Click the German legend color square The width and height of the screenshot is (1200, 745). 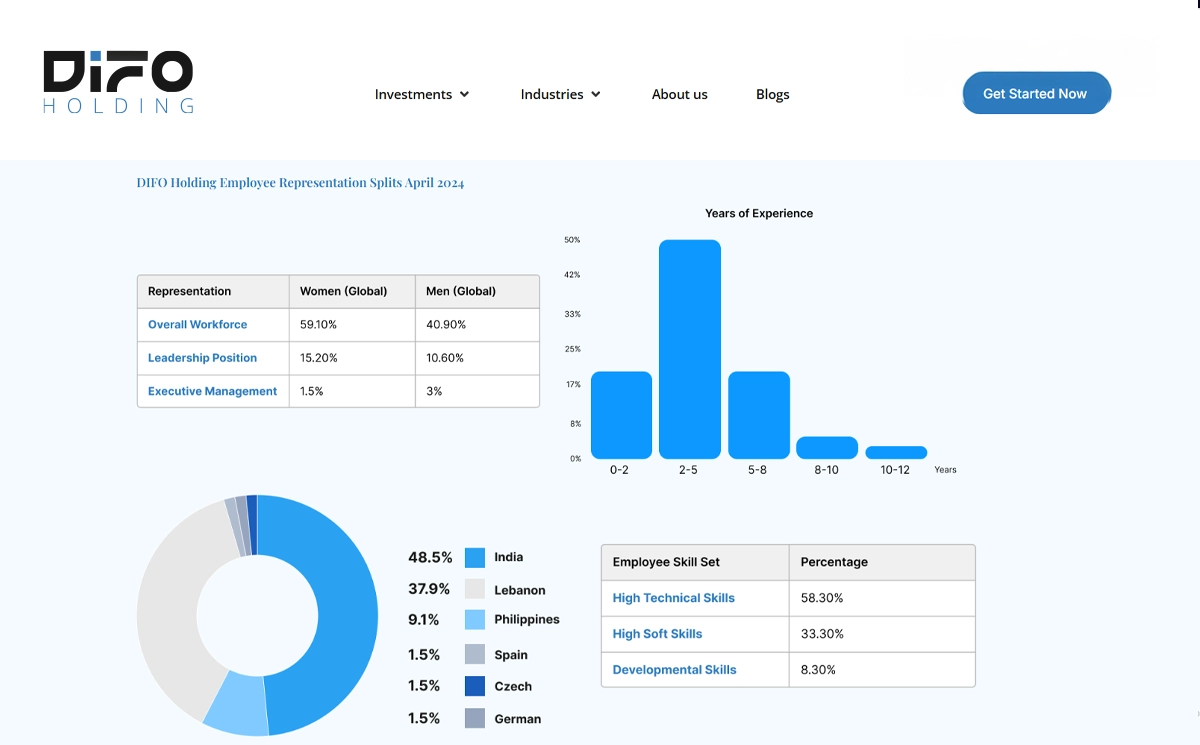click(475, 718)
